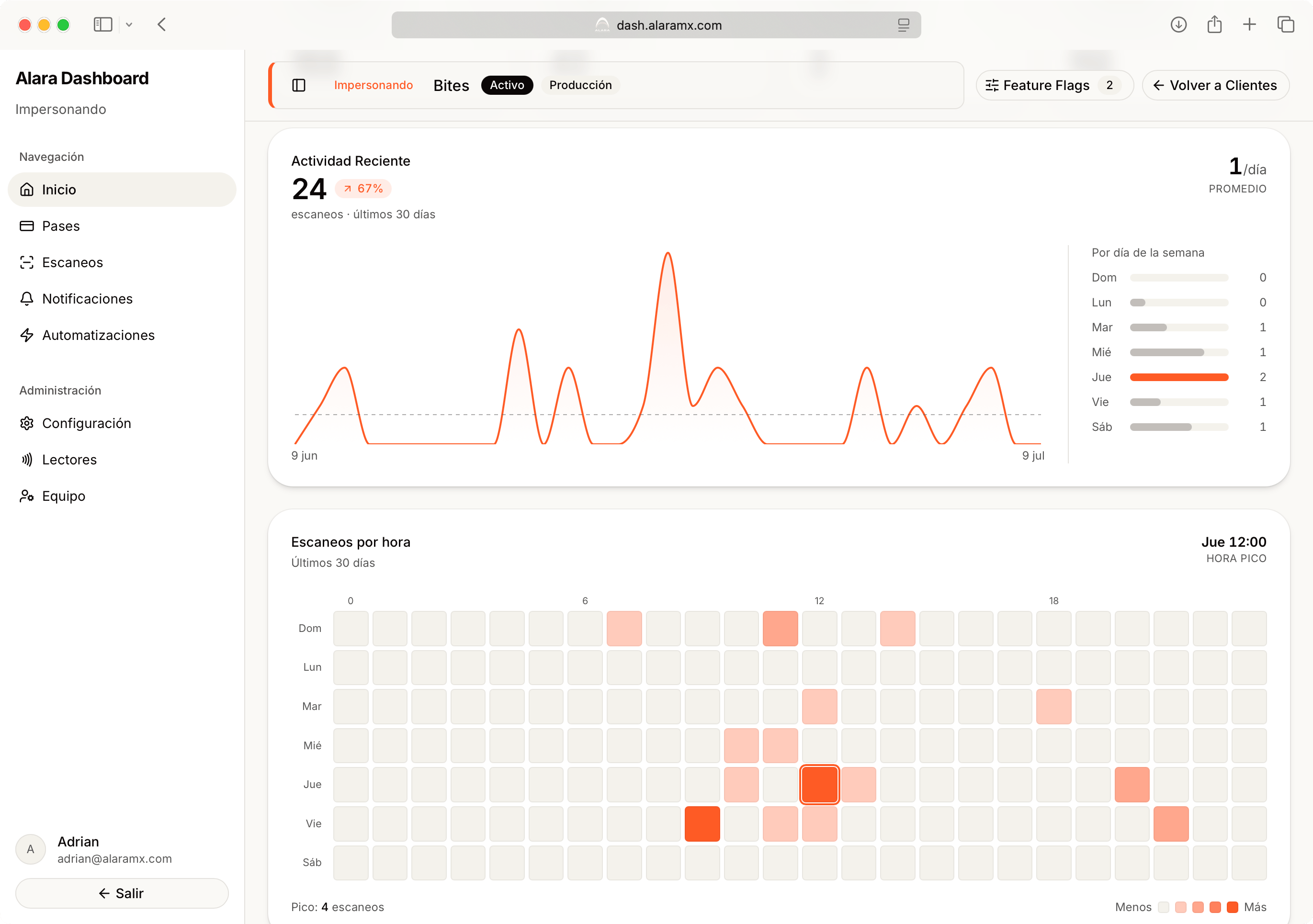Click the Jue 20:00 heatmap cell

[1132, 785]
